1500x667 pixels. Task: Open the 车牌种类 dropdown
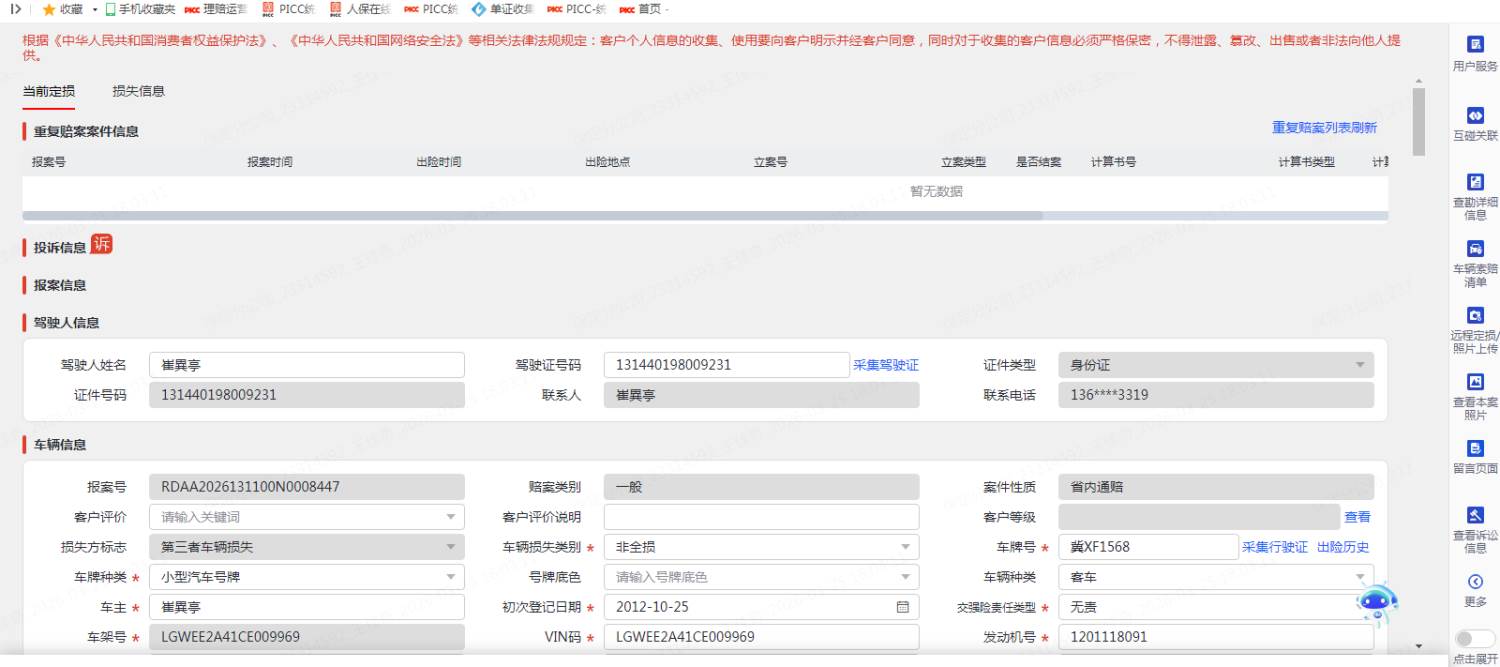pyautogui.click(x=306, y=577)
